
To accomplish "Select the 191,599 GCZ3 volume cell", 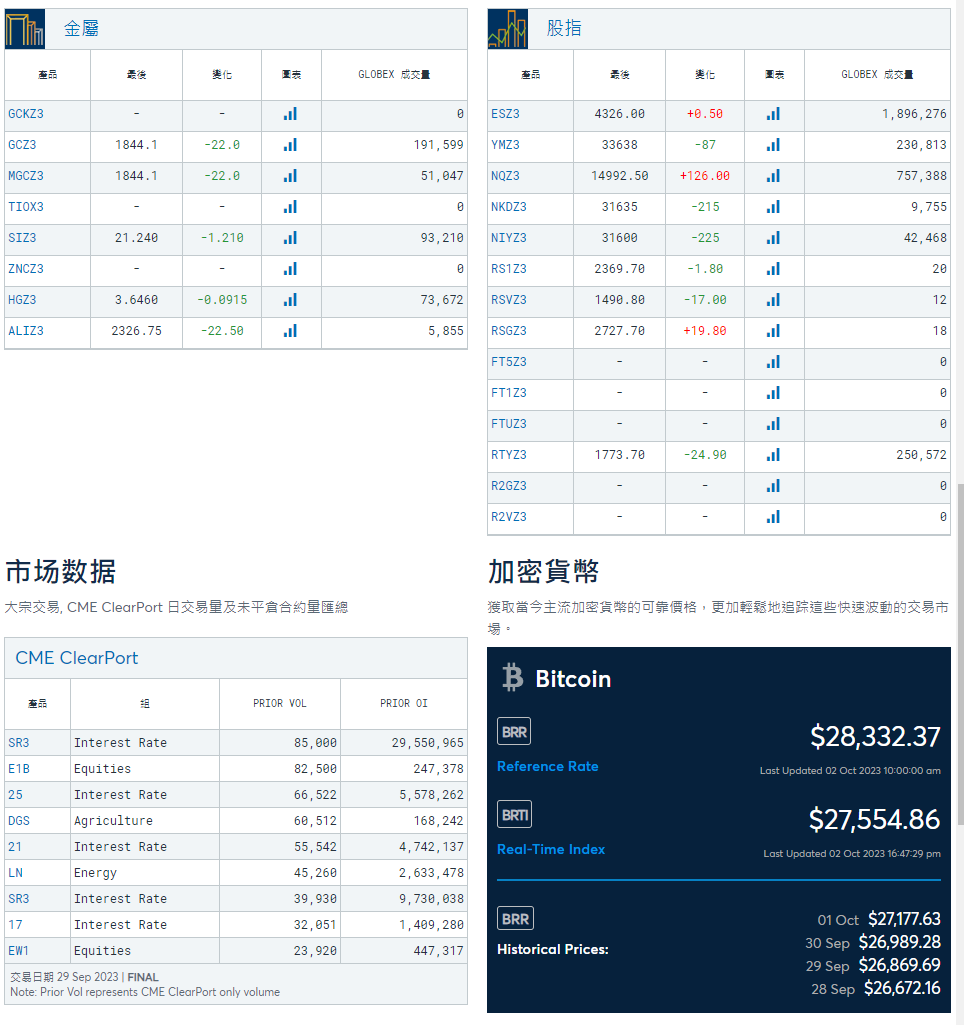I will pyautogui.click(x=438, y=144).
